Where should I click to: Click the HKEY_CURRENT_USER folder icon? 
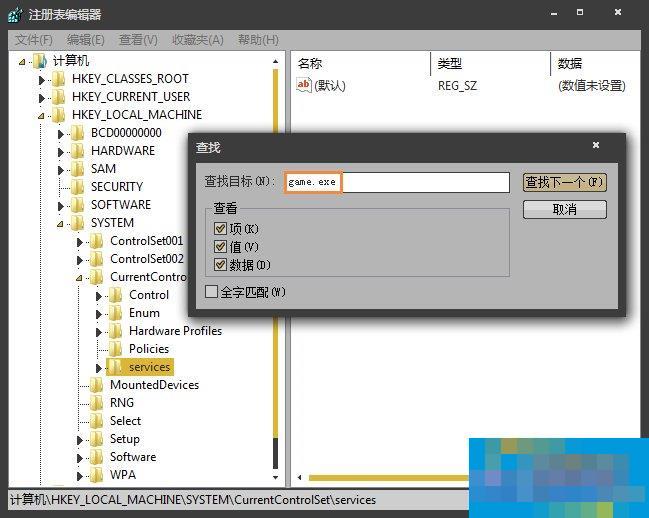(x=58, y=97)
